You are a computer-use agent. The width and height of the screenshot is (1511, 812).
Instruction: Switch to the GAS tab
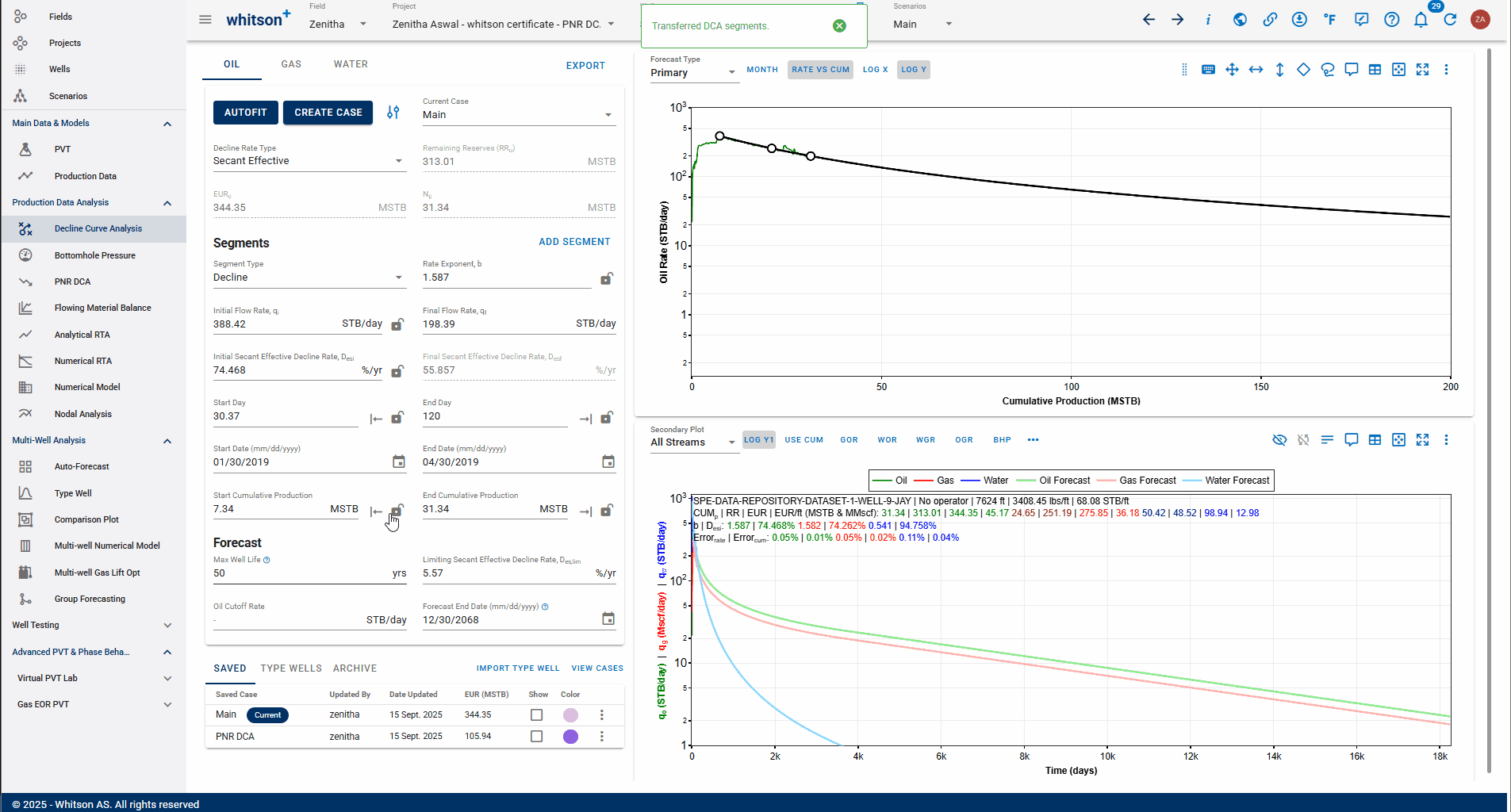(x=291, y=64)
